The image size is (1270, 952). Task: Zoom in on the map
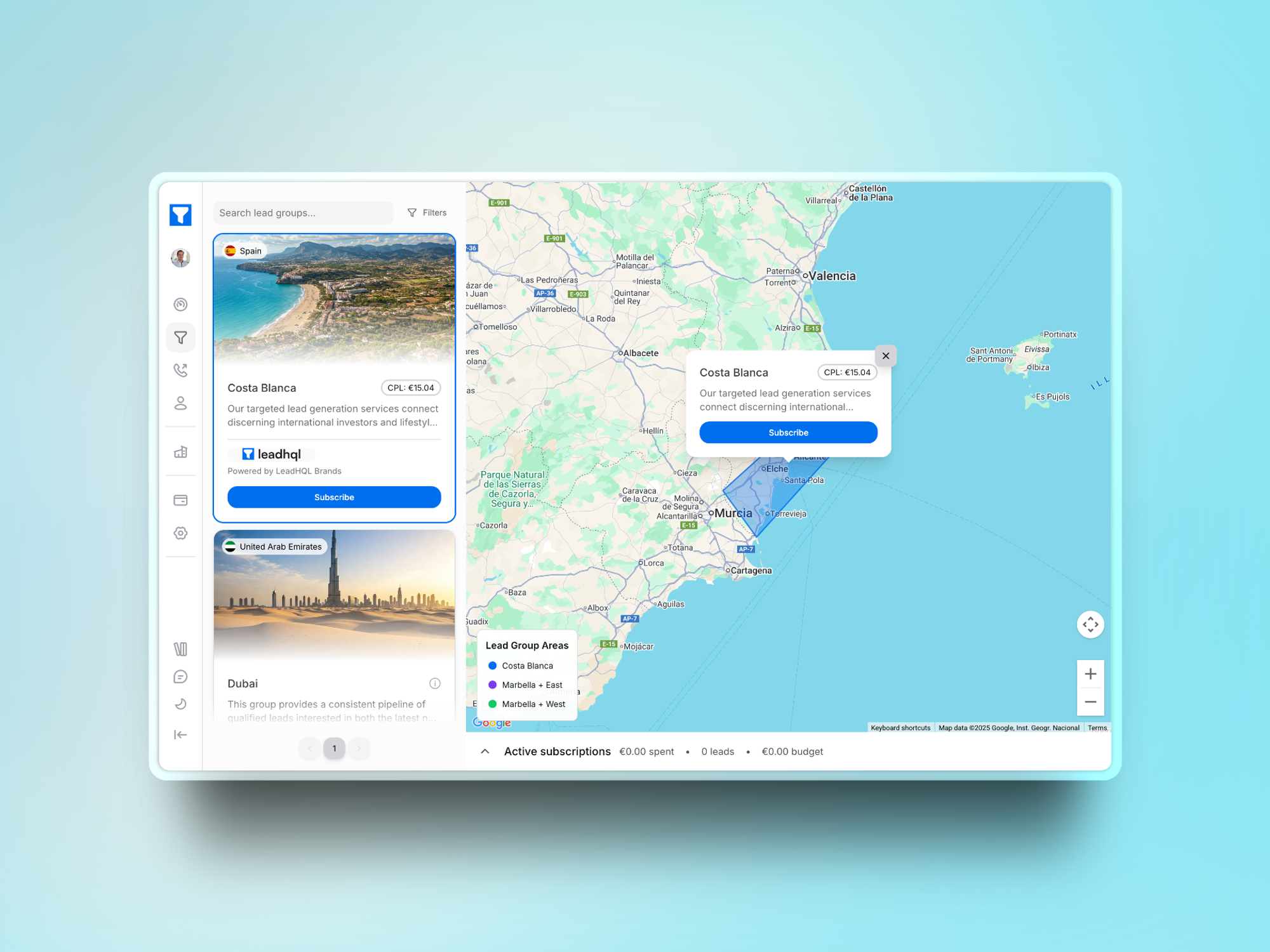[1090, 674]
